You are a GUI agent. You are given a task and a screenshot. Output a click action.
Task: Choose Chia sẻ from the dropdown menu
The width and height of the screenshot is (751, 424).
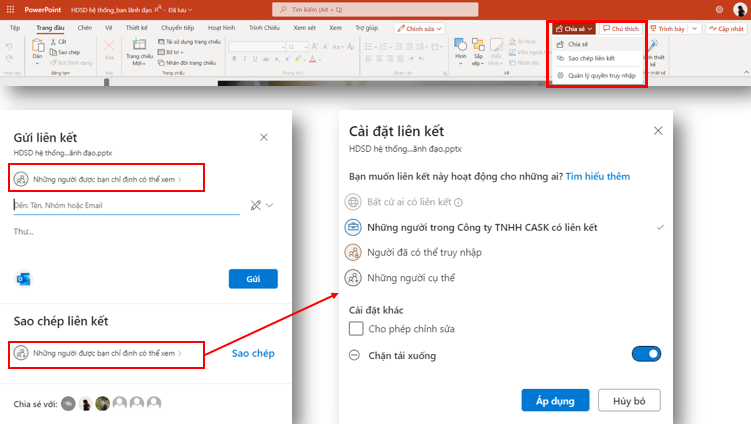tap(598, 44)
